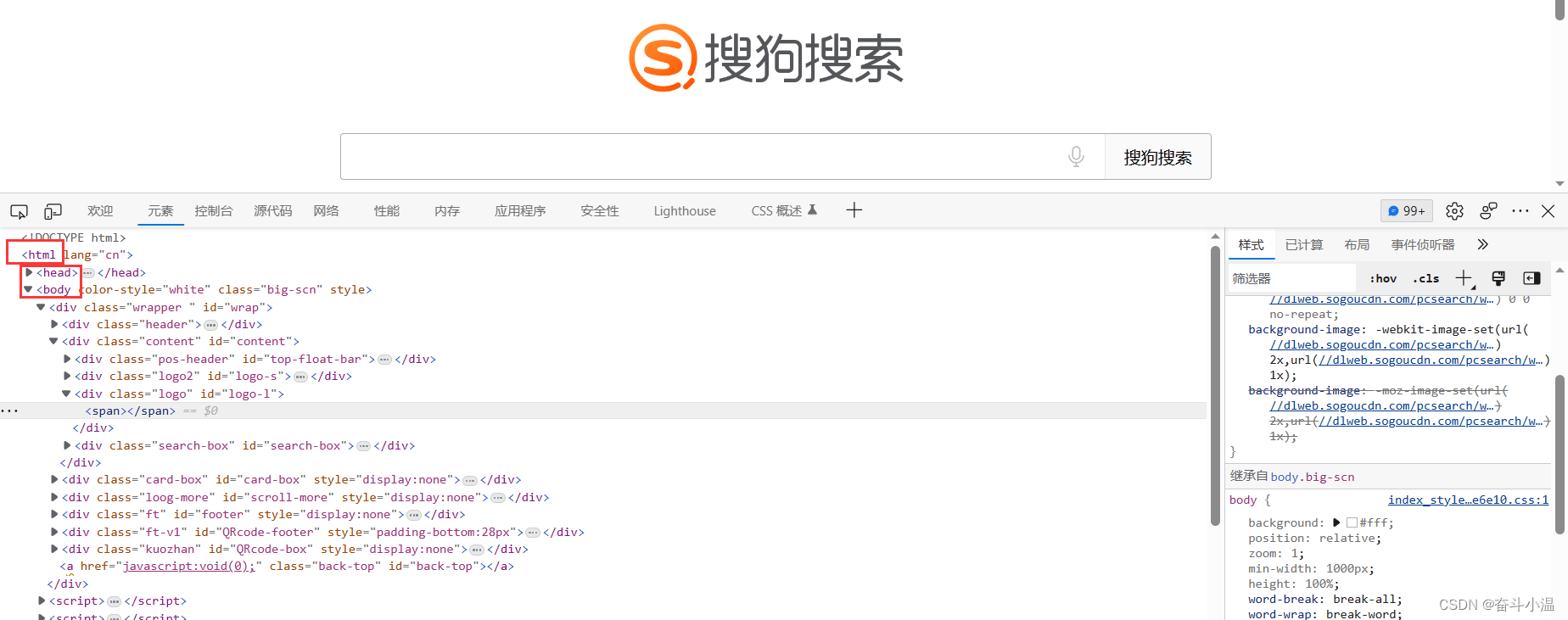
Task: Open the 99+ issues counter
Action: [1407, 211]
